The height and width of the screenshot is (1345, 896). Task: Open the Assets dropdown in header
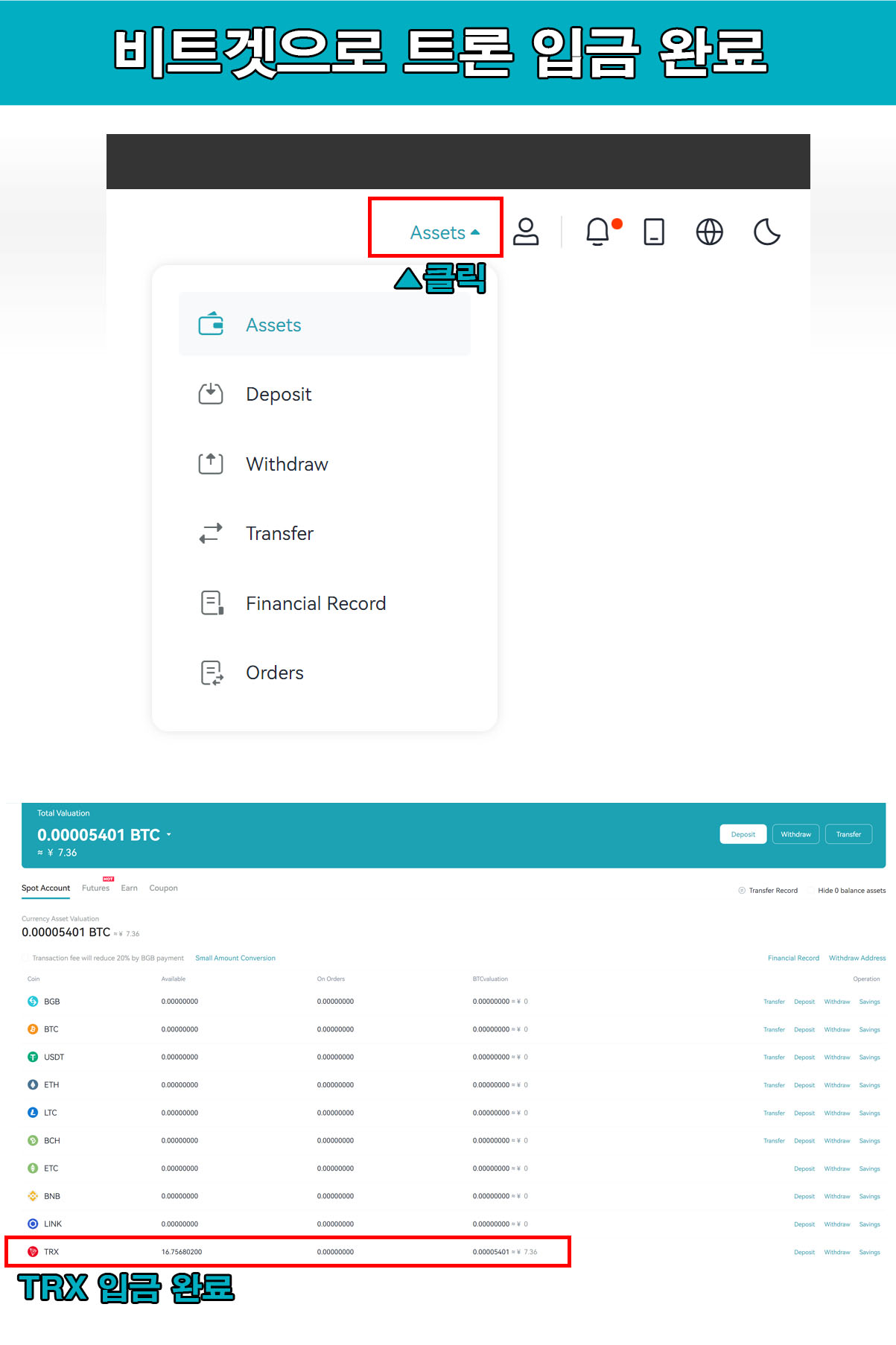click(445, 232)
